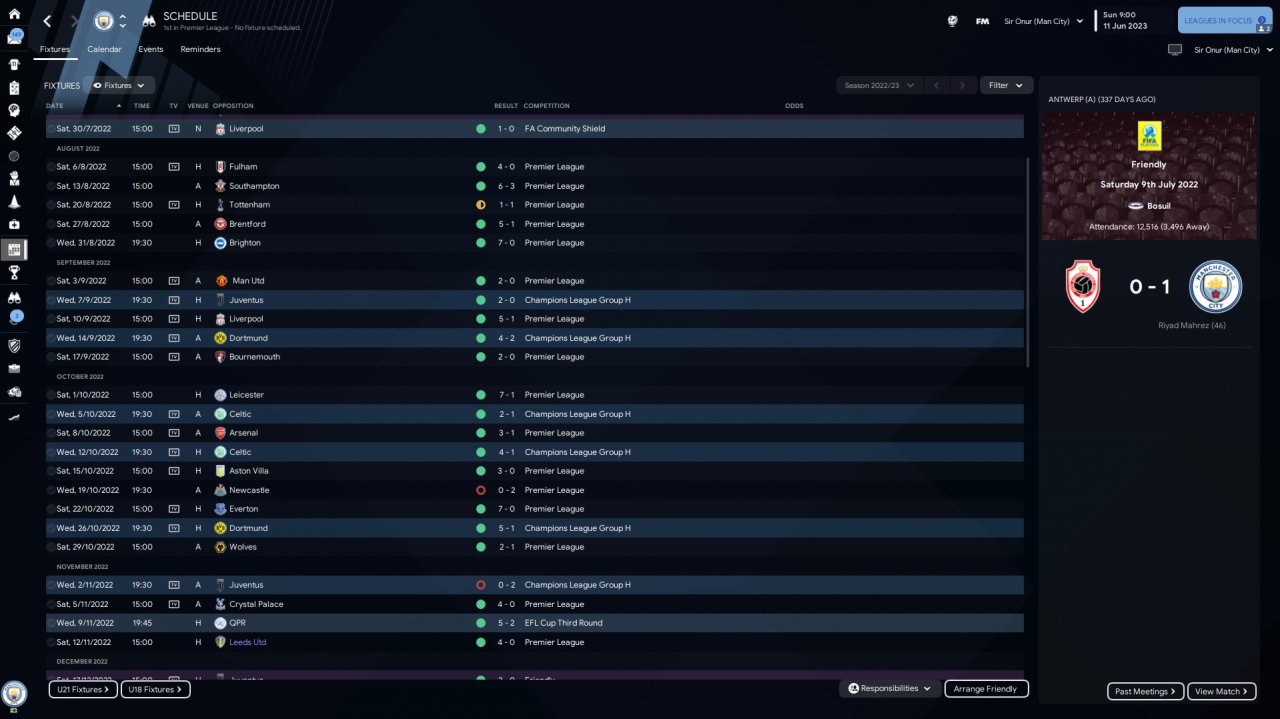Open U21 Fixtures

[83, 690]
